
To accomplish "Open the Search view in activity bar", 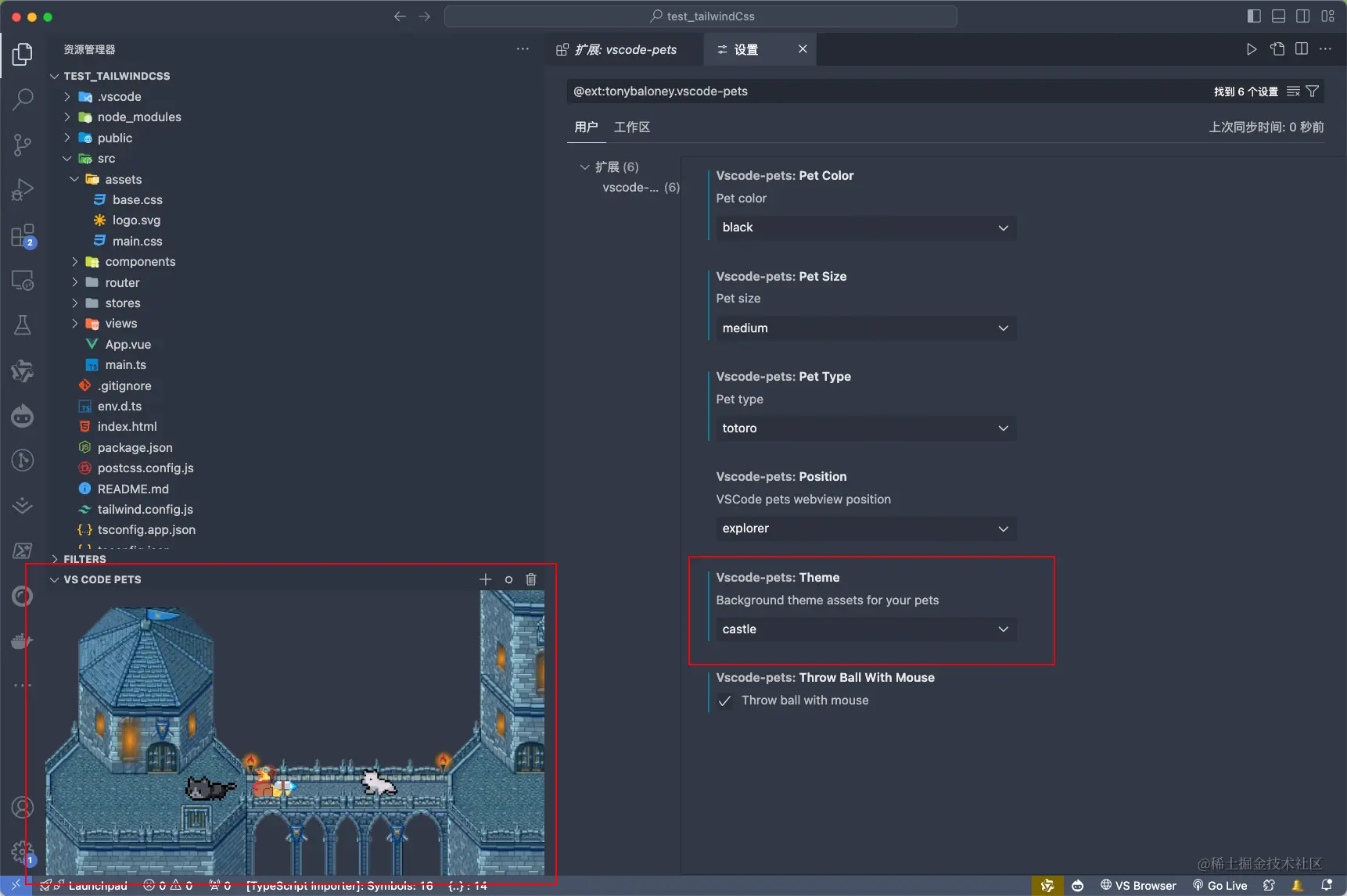I will coord(23,99).
